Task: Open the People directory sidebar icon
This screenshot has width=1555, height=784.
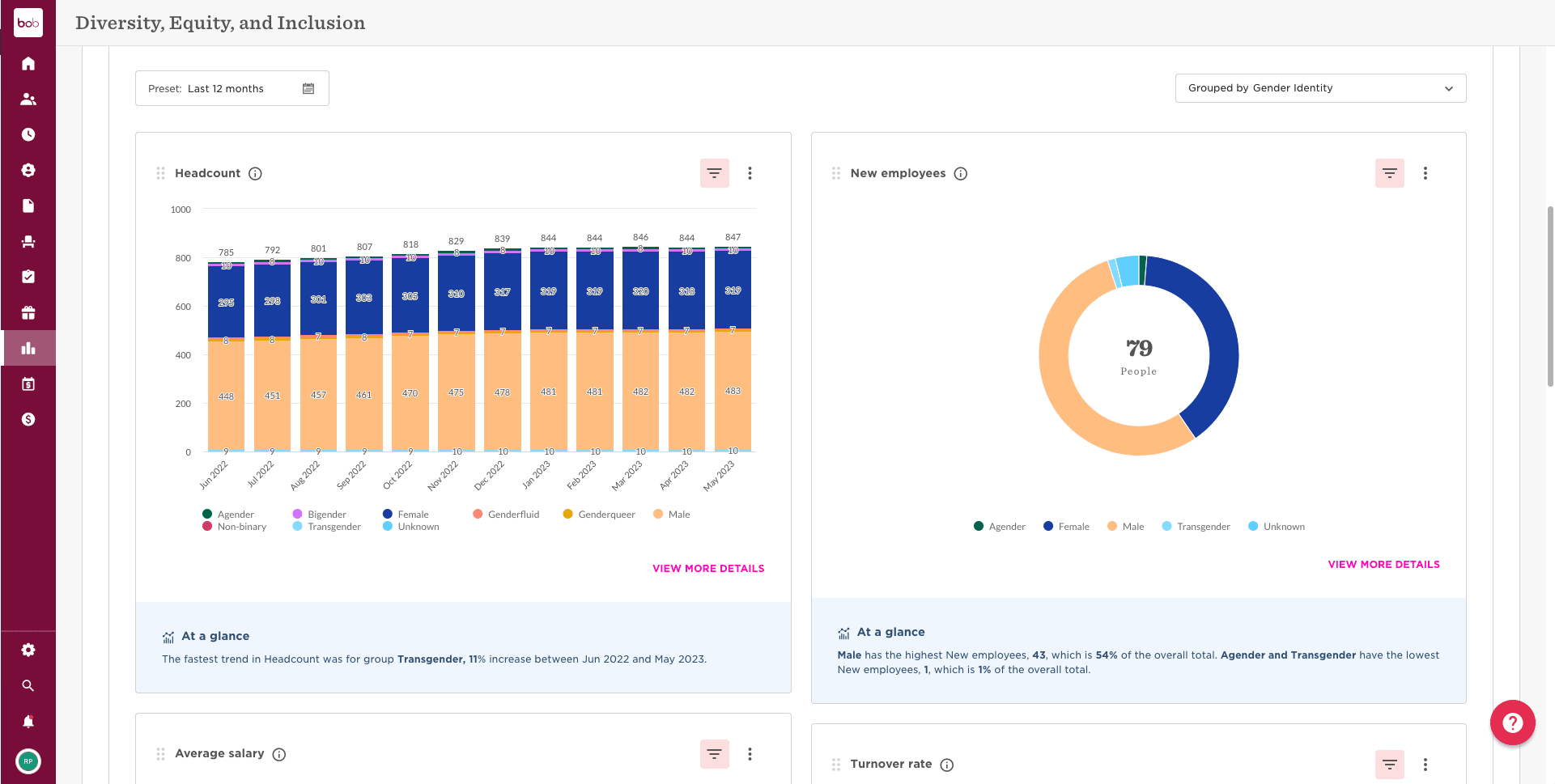Action: [x=28, y=99]
